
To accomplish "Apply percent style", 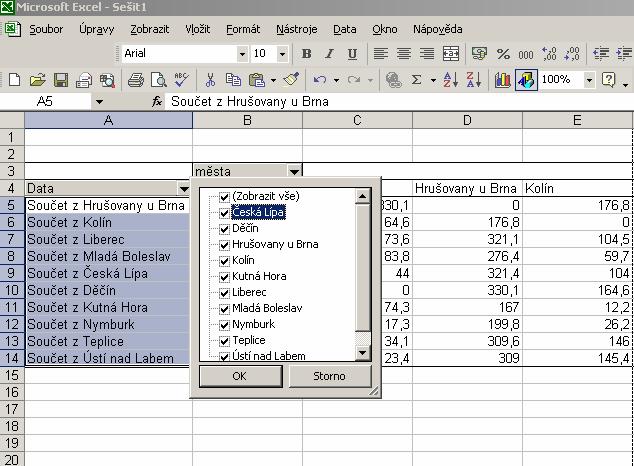I will [503, 54].
